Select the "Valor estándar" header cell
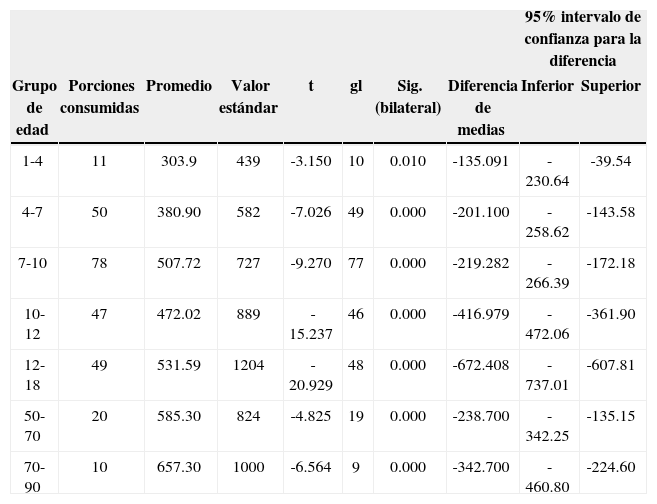Viewport: 657px width, 504px height. coord(248,97)
